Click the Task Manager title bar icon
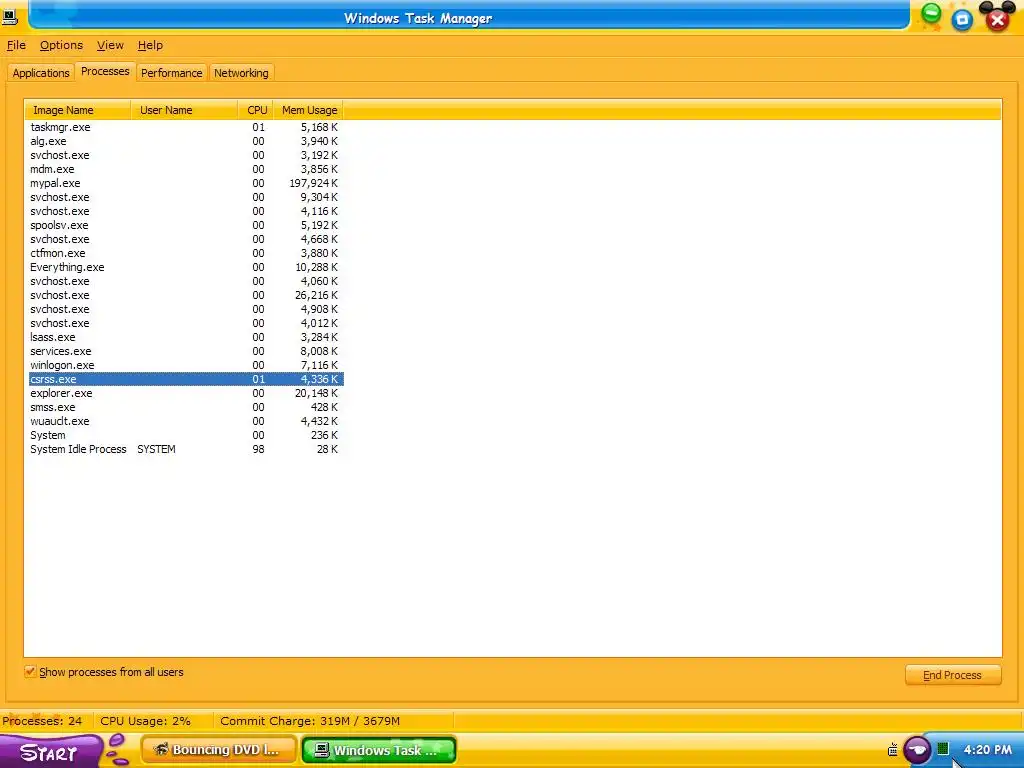Image resolution: width=1024 pixels, height=768 pixels. coord(9,17)
